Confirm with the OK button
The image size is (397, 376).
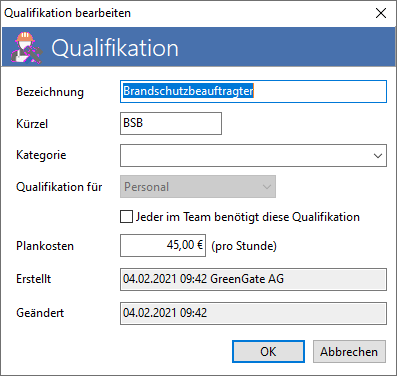(x=268, y=351)
